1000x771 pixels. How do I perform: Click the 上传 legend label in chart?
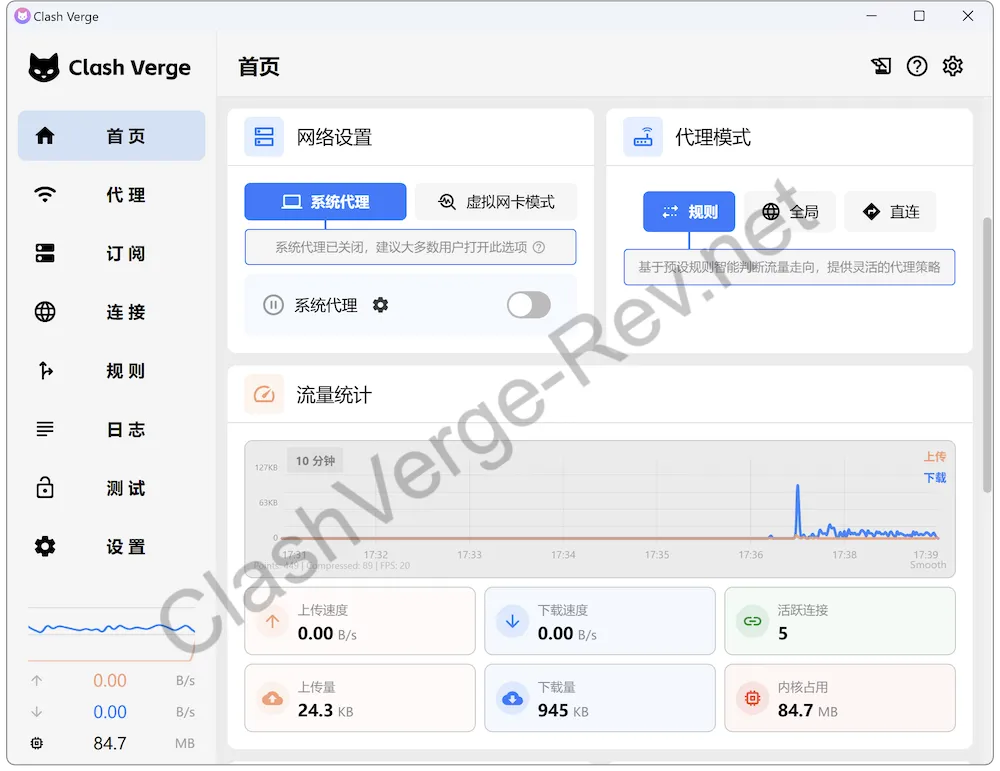(x=935, y=457)
